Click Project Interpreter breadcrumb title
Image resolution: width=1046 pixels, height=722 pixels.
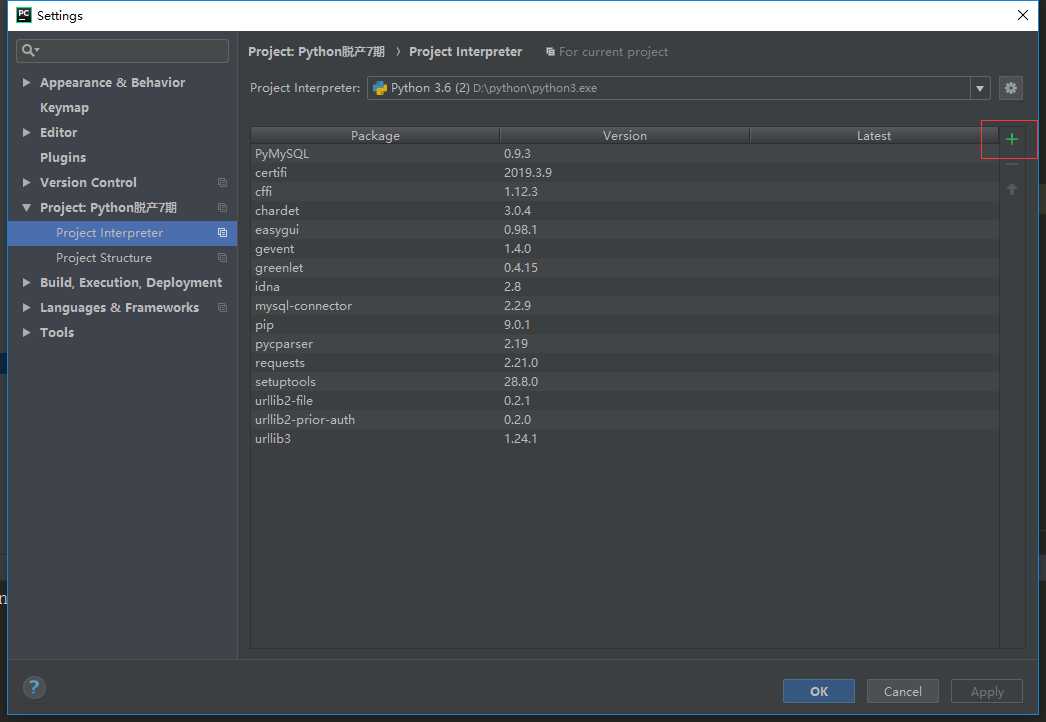[x=466, y=51]
